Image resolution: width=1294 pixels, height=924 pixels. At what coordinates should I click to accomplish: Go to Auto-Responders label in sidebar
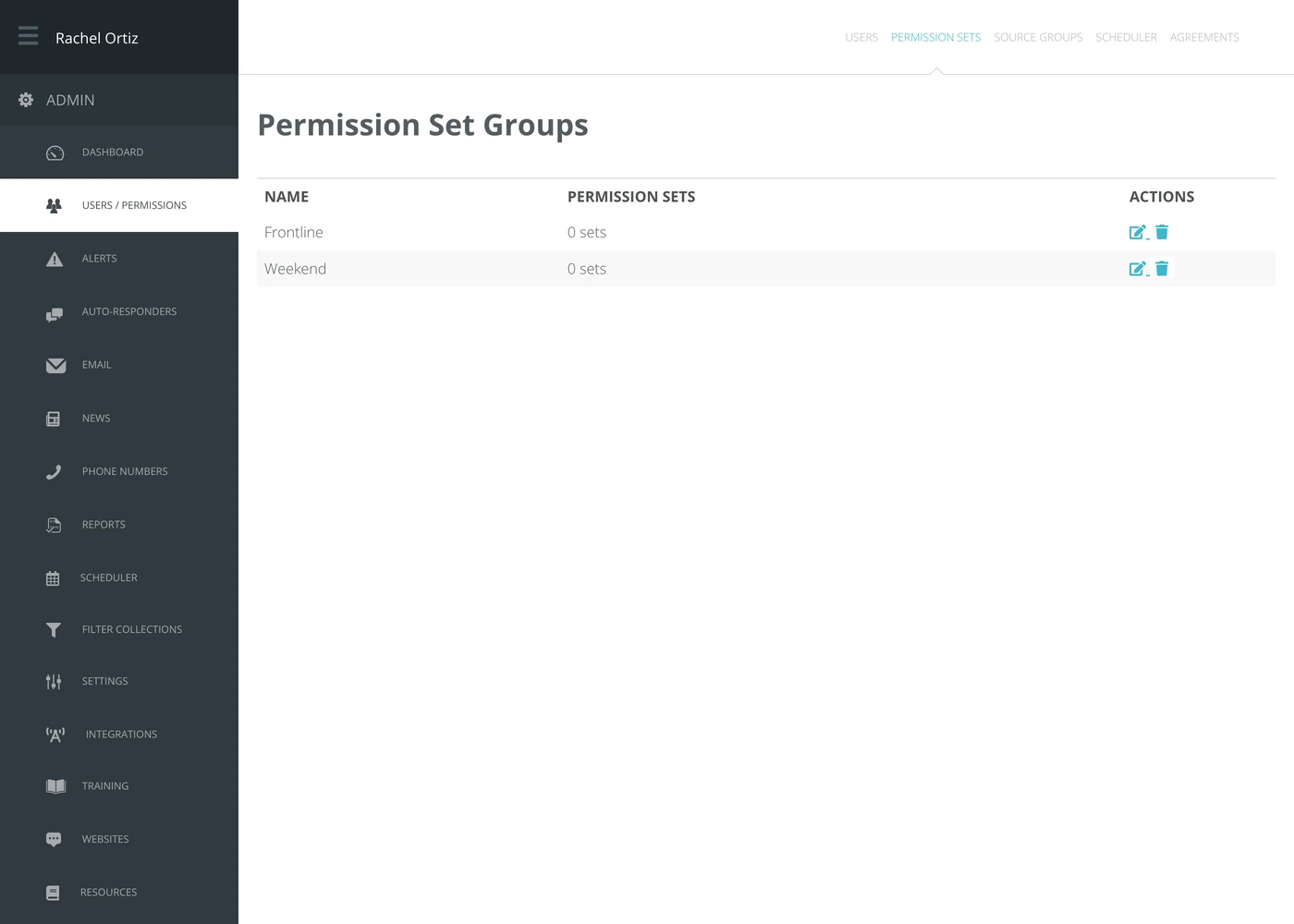pyautogui.click(x=129, y=311)
